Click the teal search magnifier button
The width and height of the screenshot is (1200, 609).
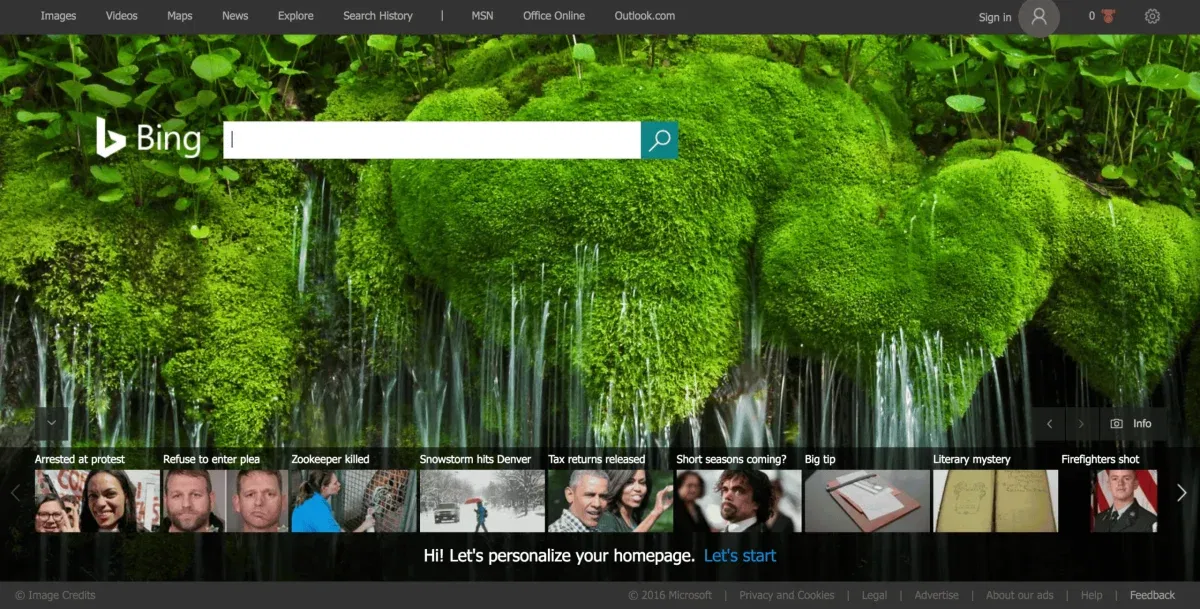click(659, 140)
